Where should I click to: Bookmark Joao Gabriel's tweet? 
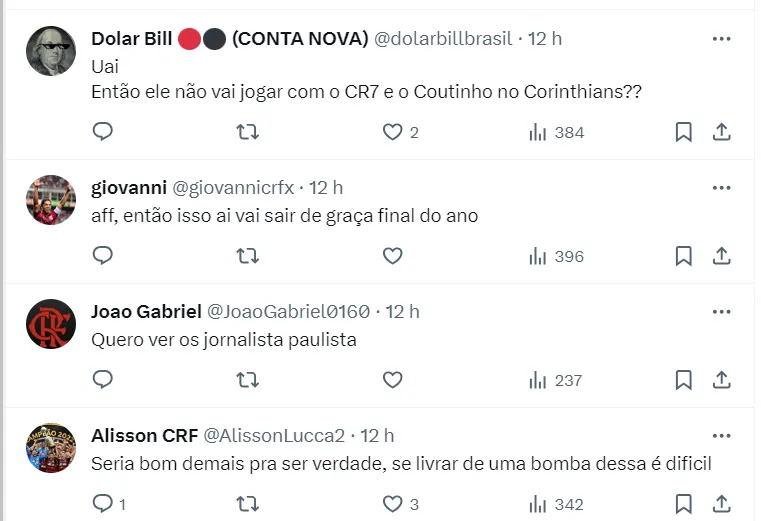(683, 380)
